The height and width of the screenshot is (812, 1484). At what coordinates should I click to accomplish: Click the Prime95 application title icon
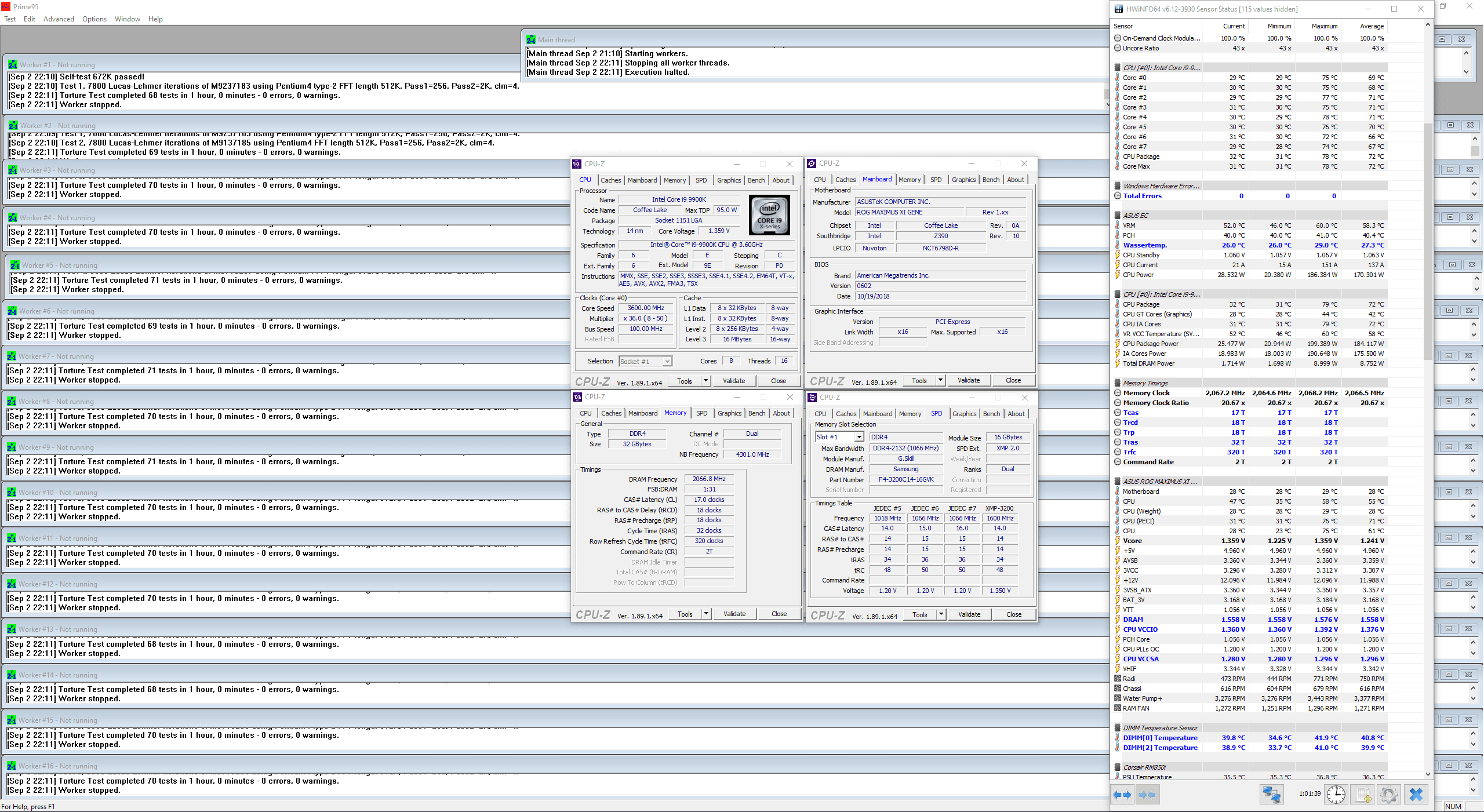6,6
